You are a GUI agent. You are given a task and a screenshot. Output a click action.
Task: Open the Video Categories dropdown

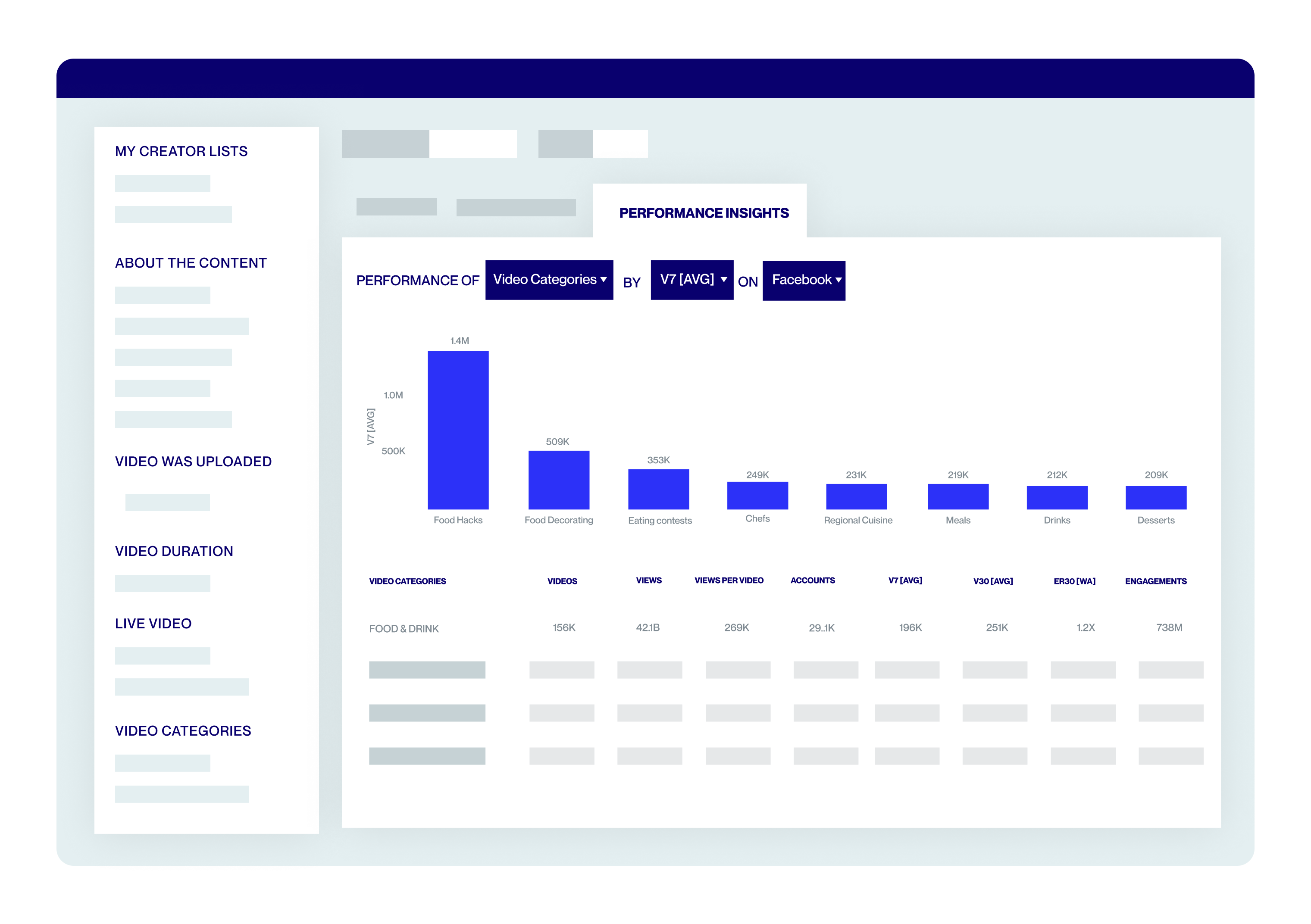[549, 280]
